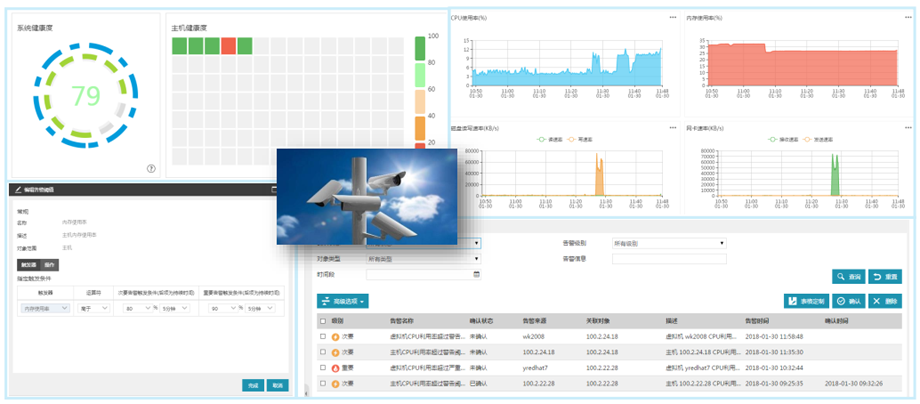Click the help icon in system health panel
The width and height of the screenshot is (920, 404).
[x=151, y=169]
